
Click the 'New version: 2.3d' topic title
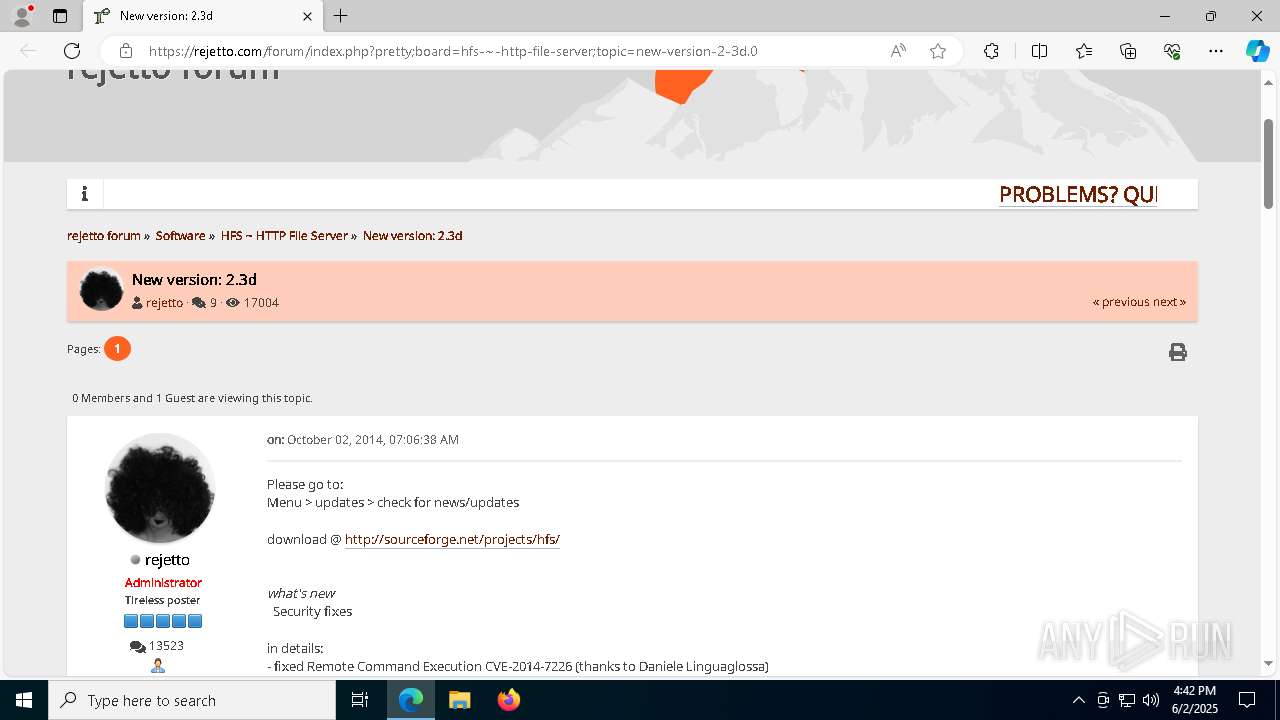click(194, 279)
